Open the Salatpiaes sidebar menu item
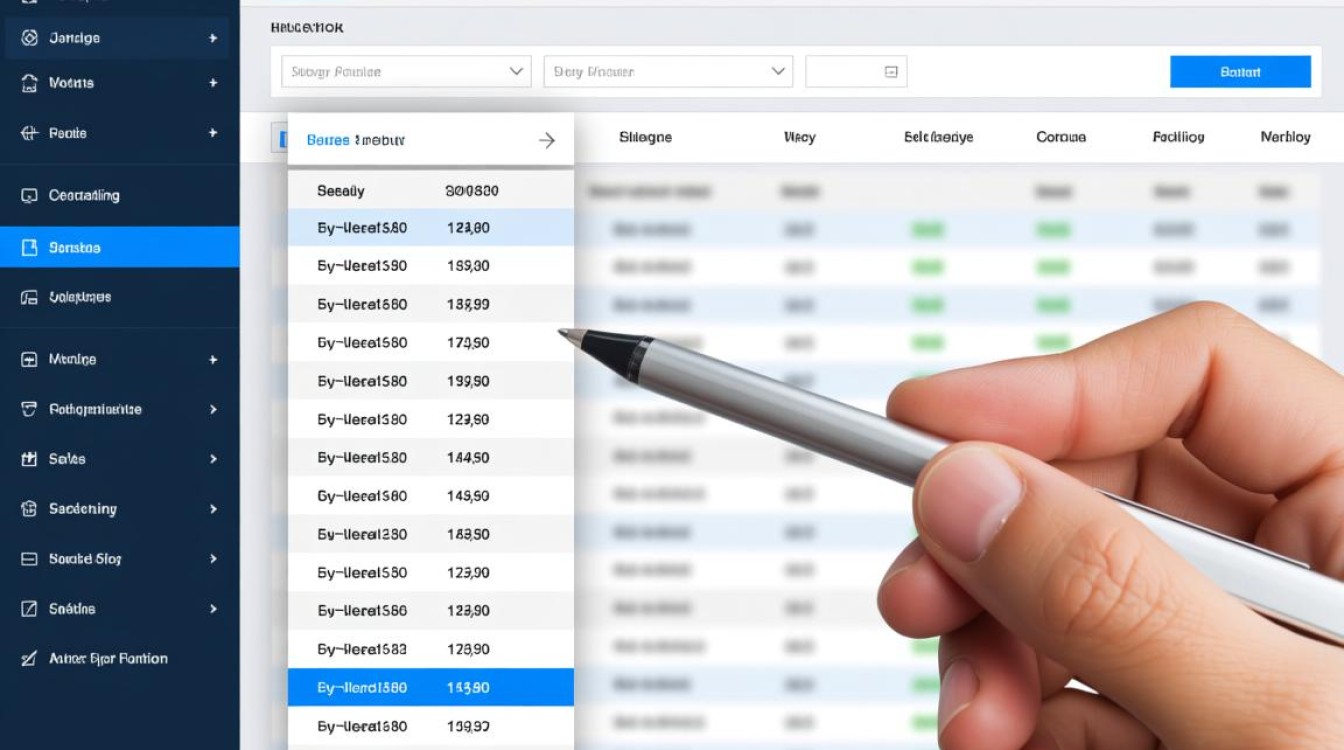The width and height of the screenshot is (1344, 750). (x=80, y=297)
